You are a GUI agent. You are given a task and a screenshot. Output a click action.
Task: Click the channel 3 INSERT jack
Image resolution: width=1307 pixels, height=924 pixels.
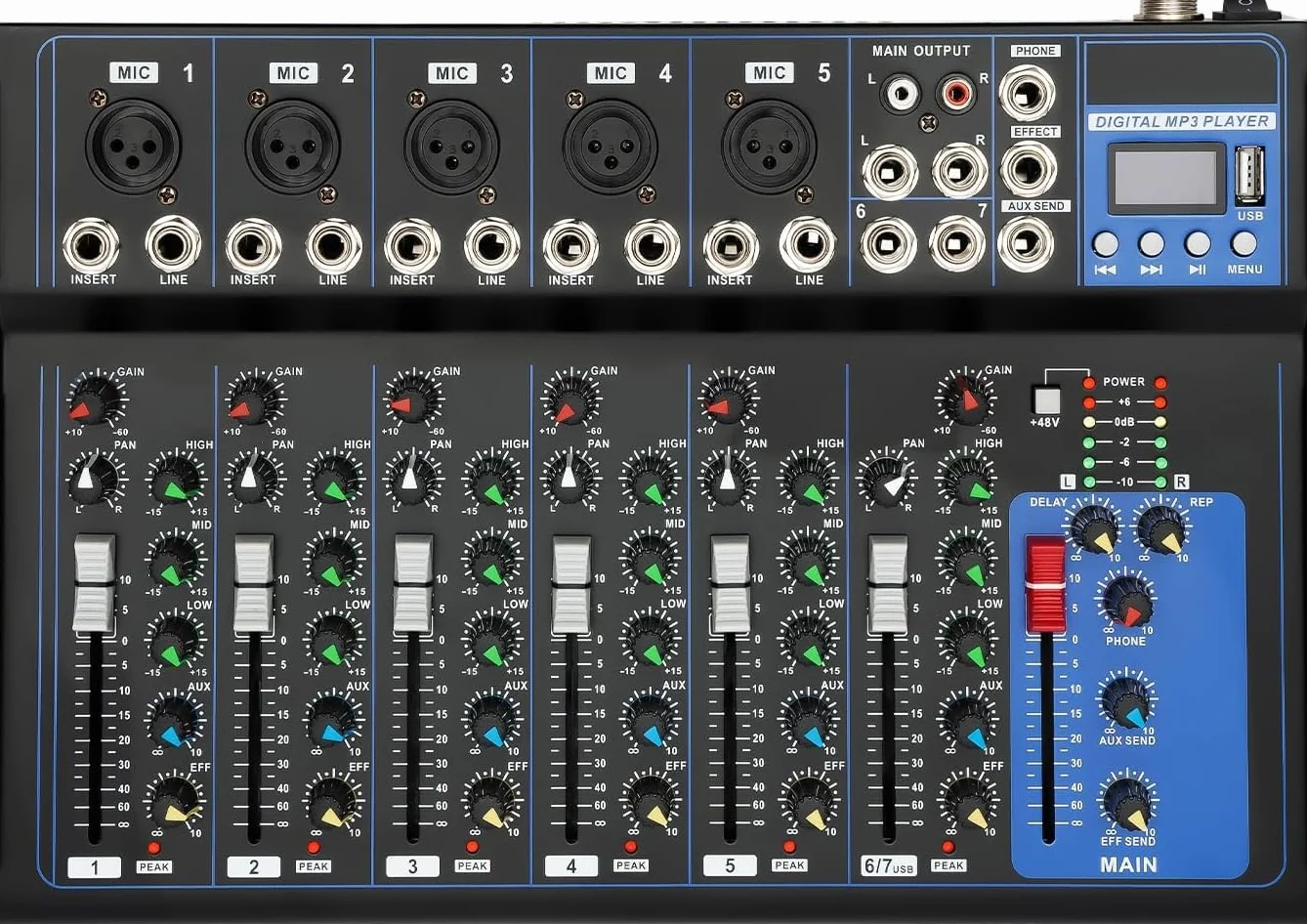[x=411, y=246]
